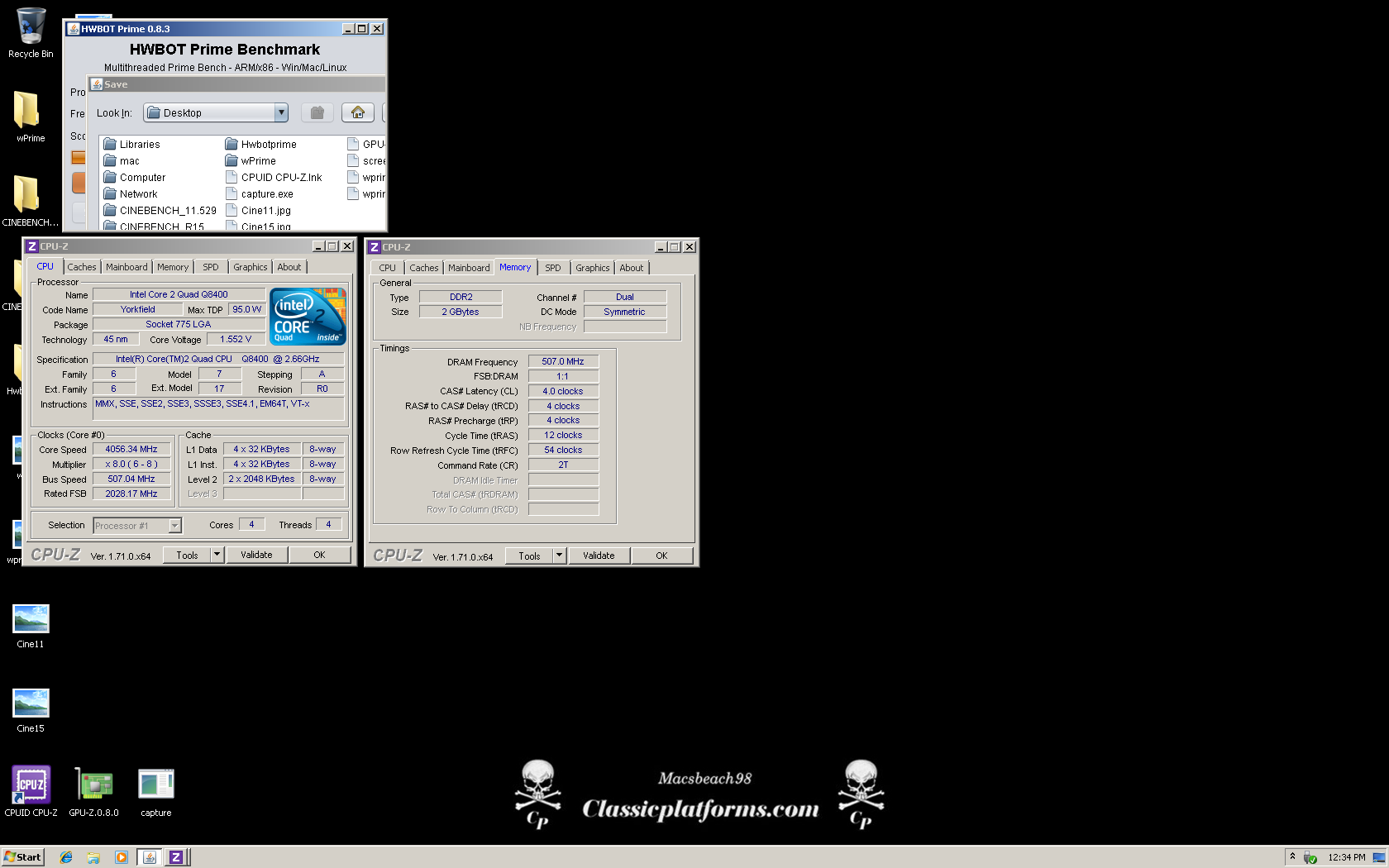Viewport: 1389px width, 868px height.
Task: Click the Command Rate 2T value
Action: pos(563,465)
